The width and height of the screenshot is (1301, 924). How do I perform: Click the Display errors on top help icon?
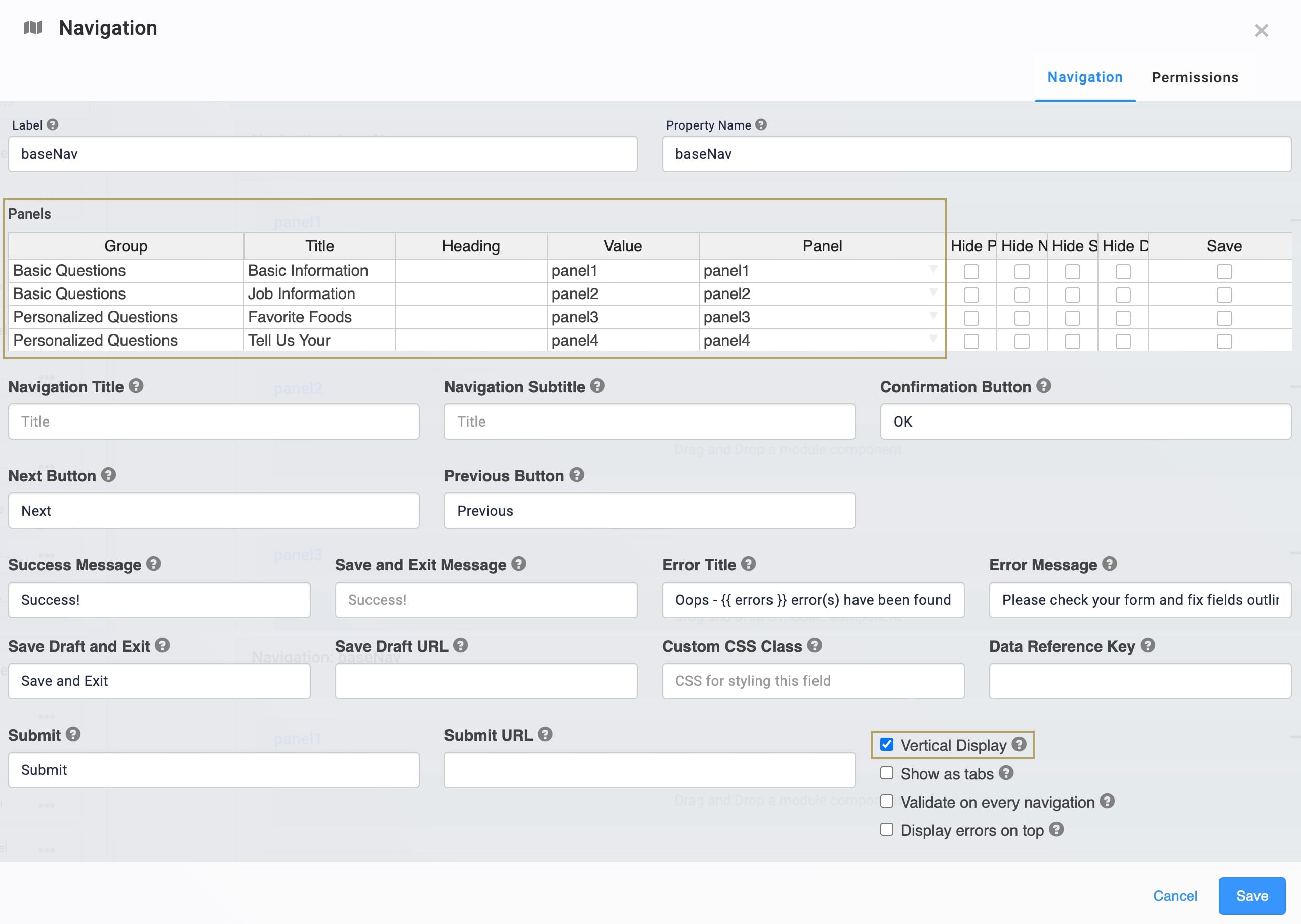(x=1056, y=829)
